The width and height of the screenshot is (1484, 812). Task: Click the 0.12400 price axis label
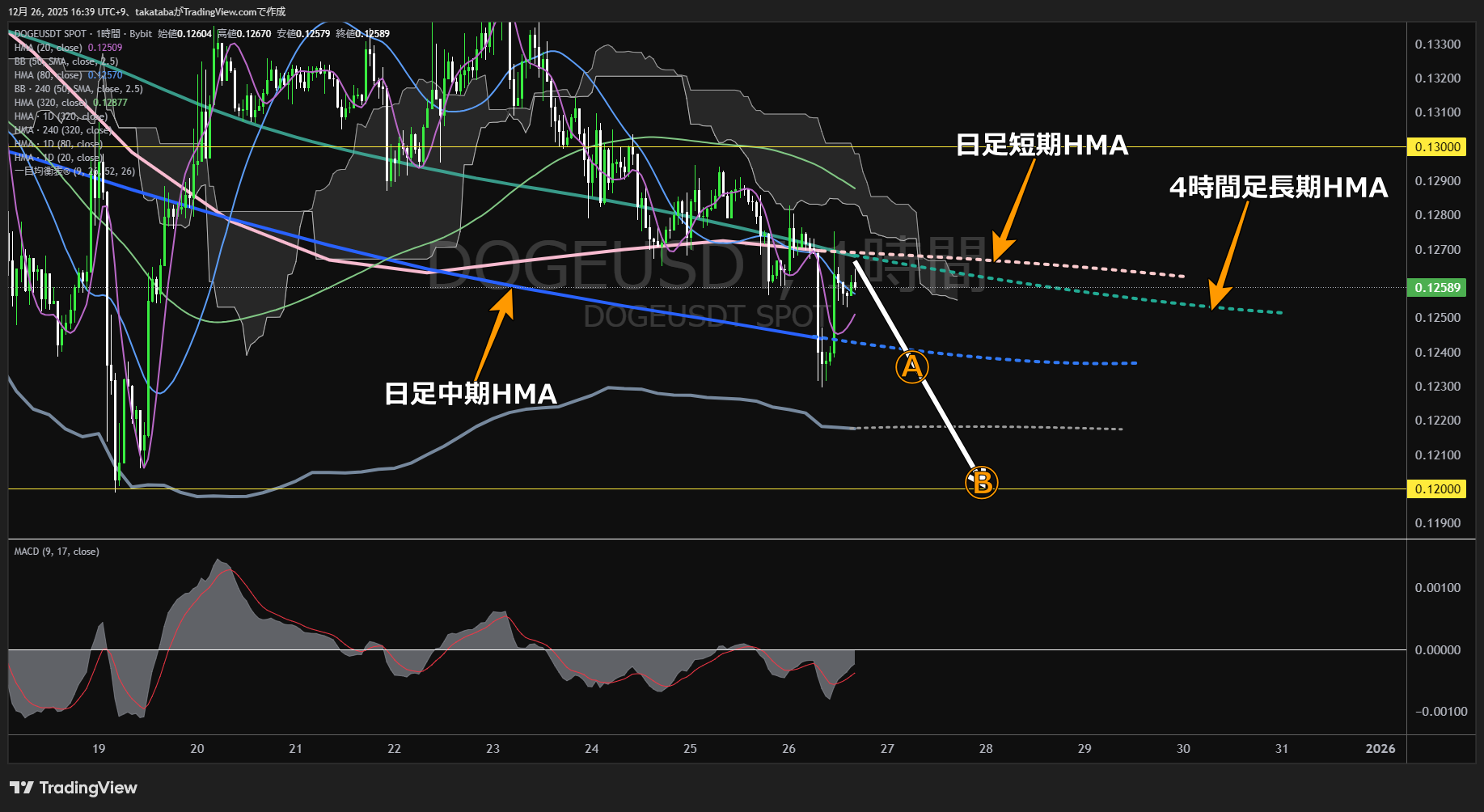tap(1437, 353)
